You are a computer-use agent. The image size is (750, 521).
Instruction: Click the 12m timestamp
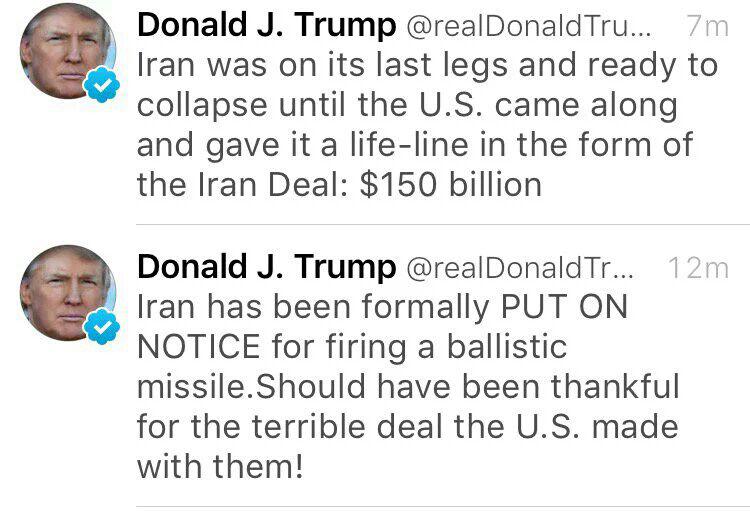697,268
